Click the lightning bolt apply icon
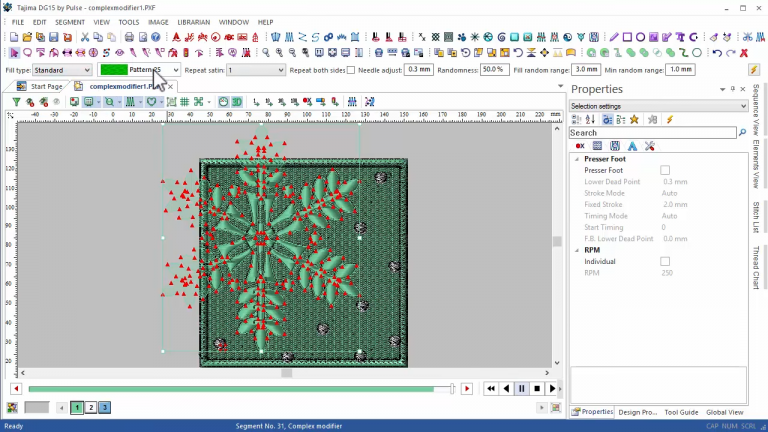 point(753,70)
